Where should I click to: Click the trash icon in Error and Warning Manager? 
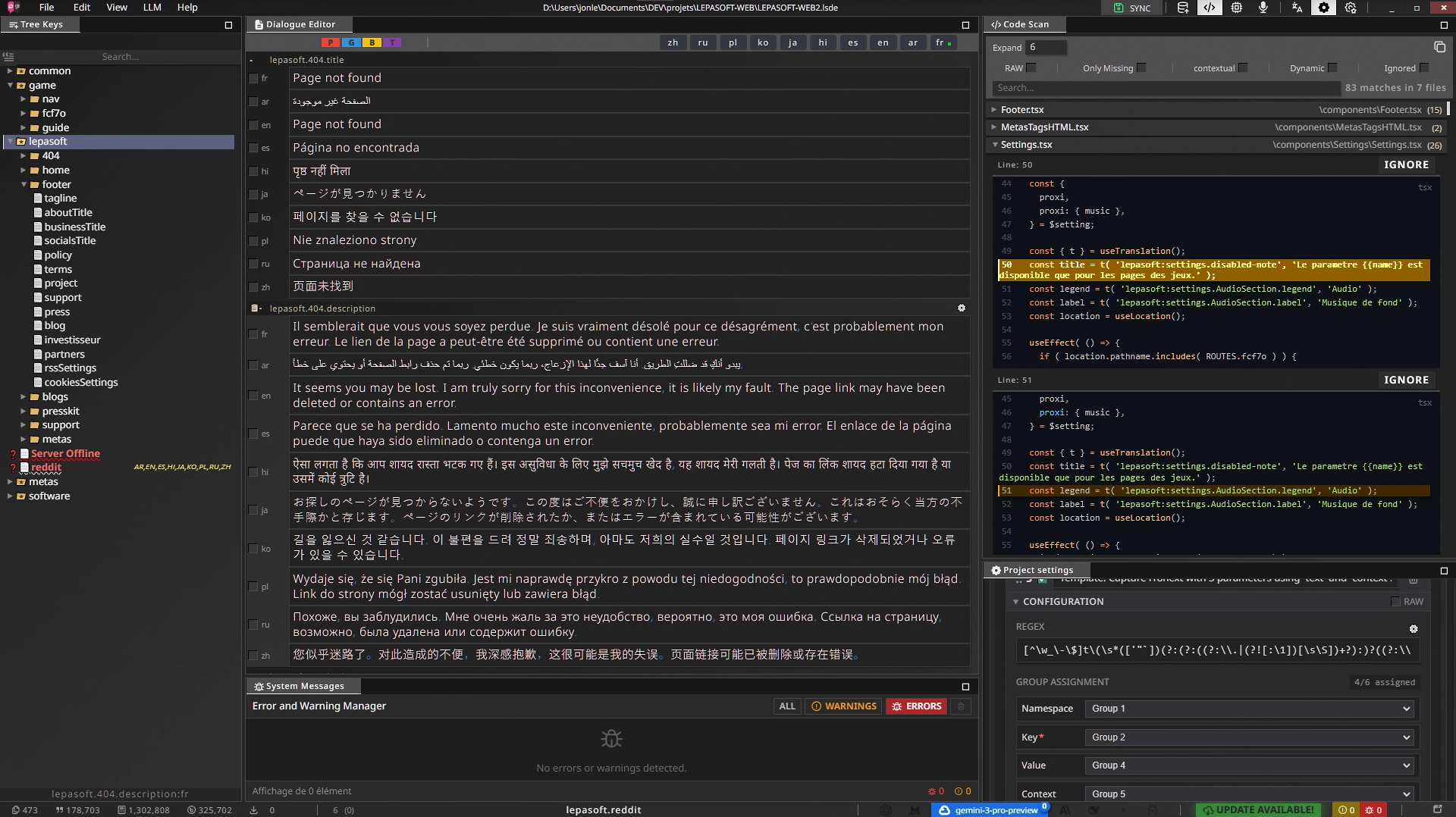click(x=961, y=706)
